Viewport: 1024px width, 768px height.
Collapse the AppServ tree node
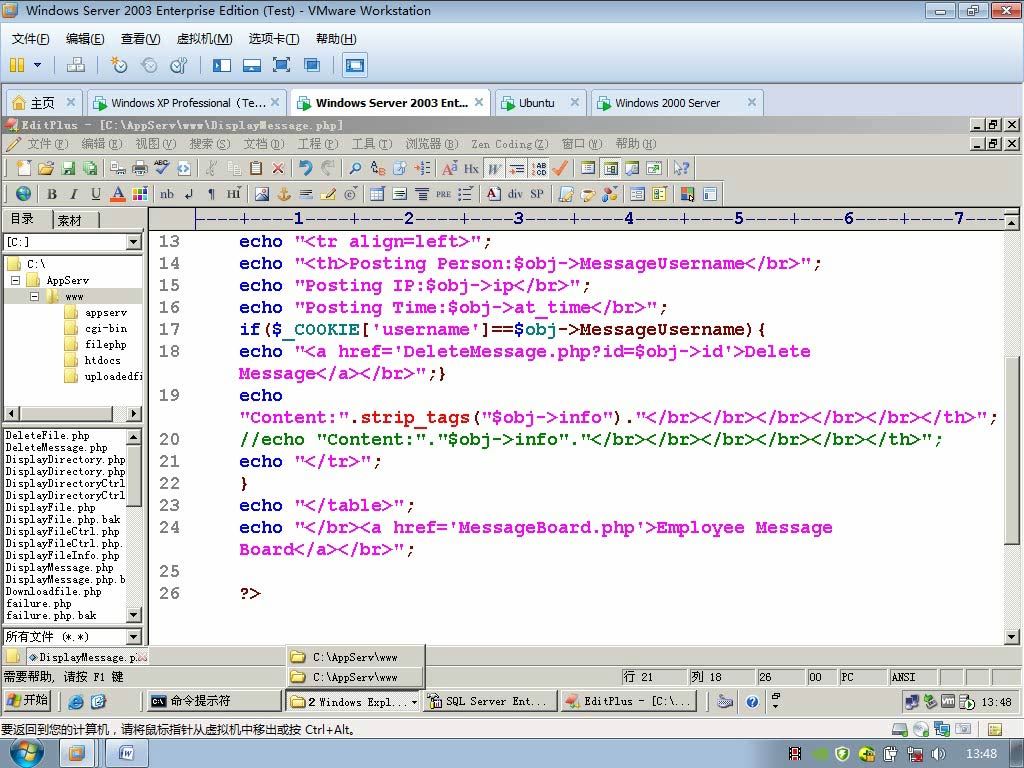point(16,280)
